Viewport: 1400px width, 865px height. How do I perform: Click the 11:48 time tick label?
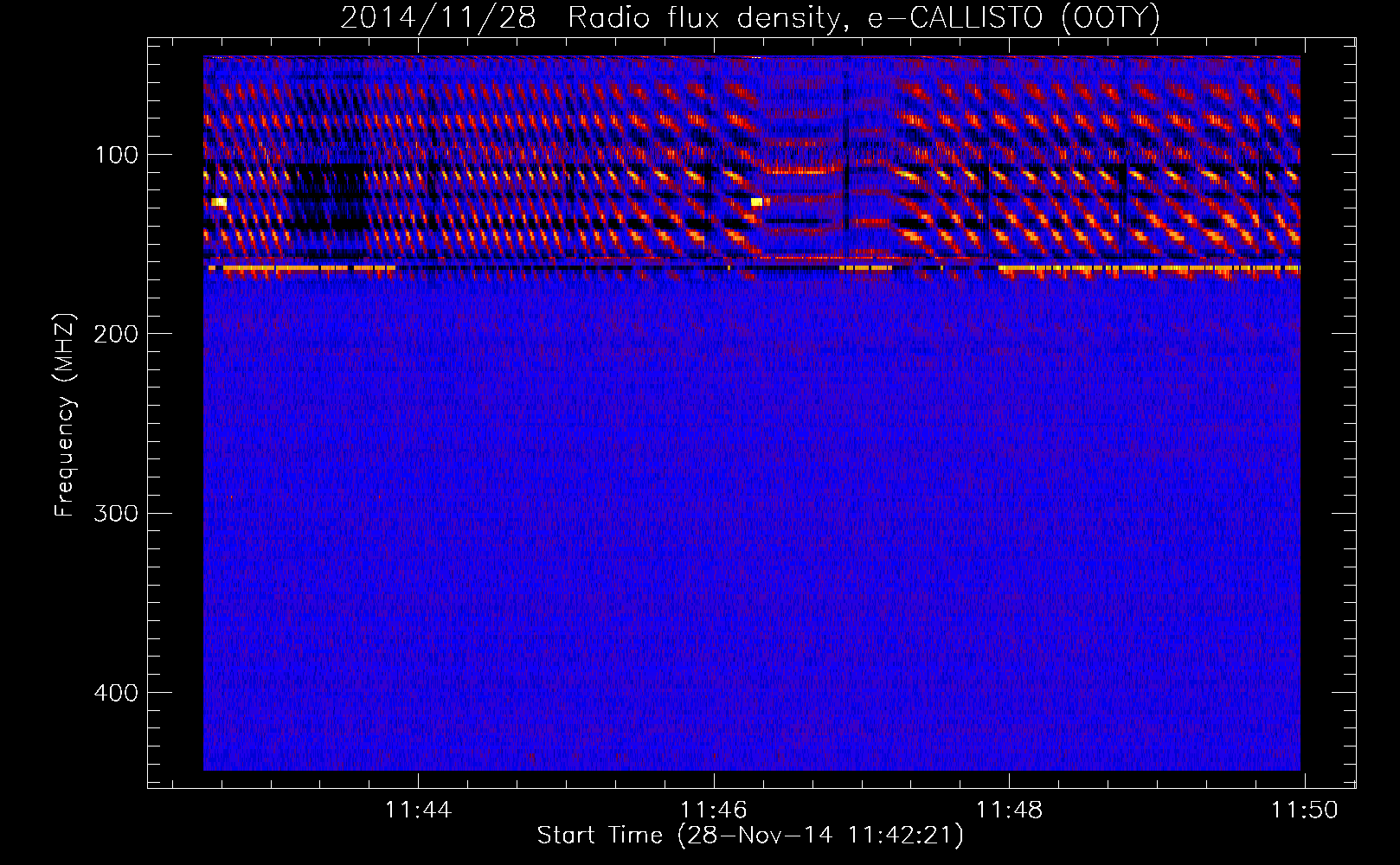1010,811
